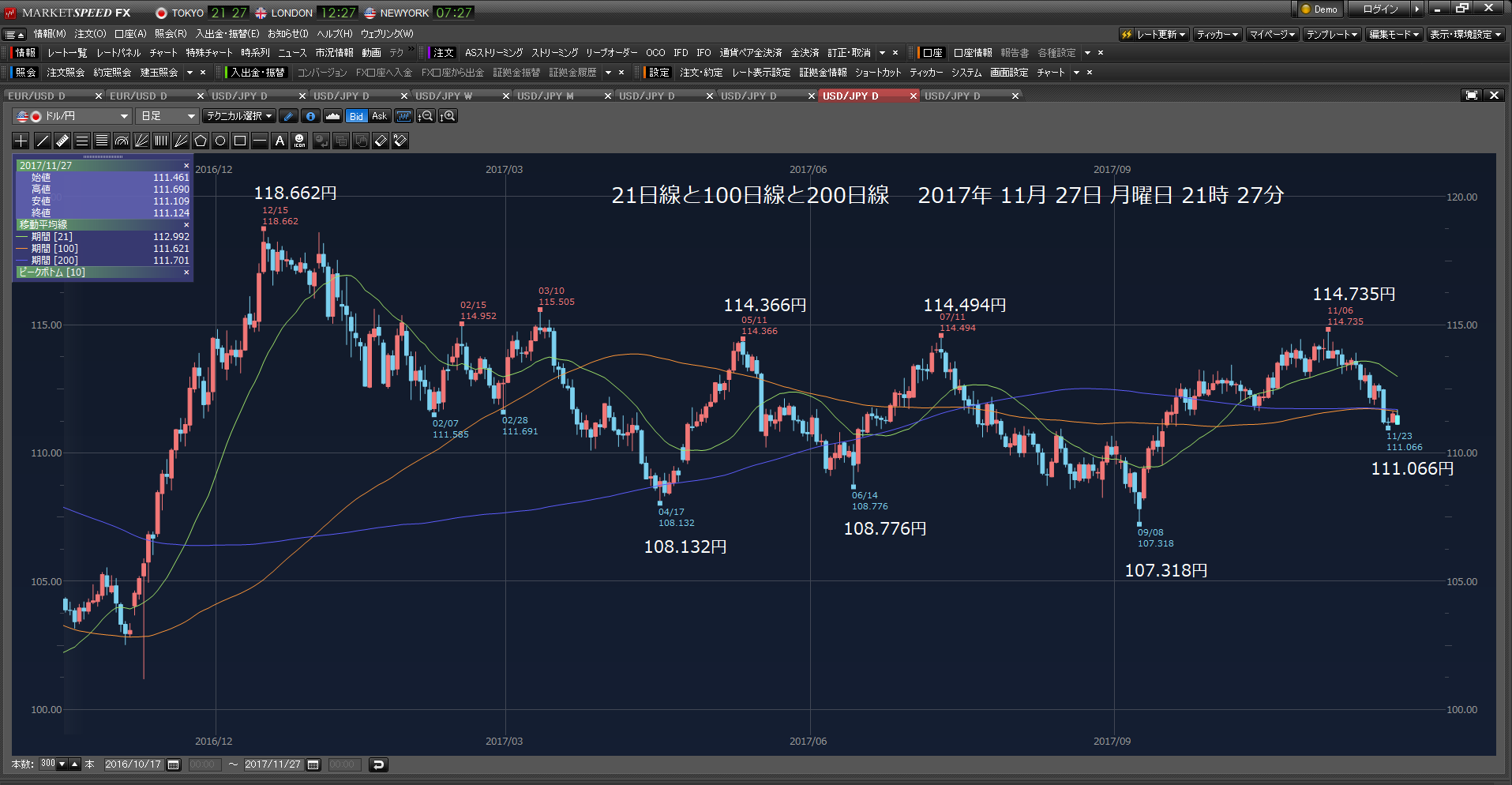Select the Fibonacci arc tool
This screenshot has width=1512, height=785.
[121, 141]
